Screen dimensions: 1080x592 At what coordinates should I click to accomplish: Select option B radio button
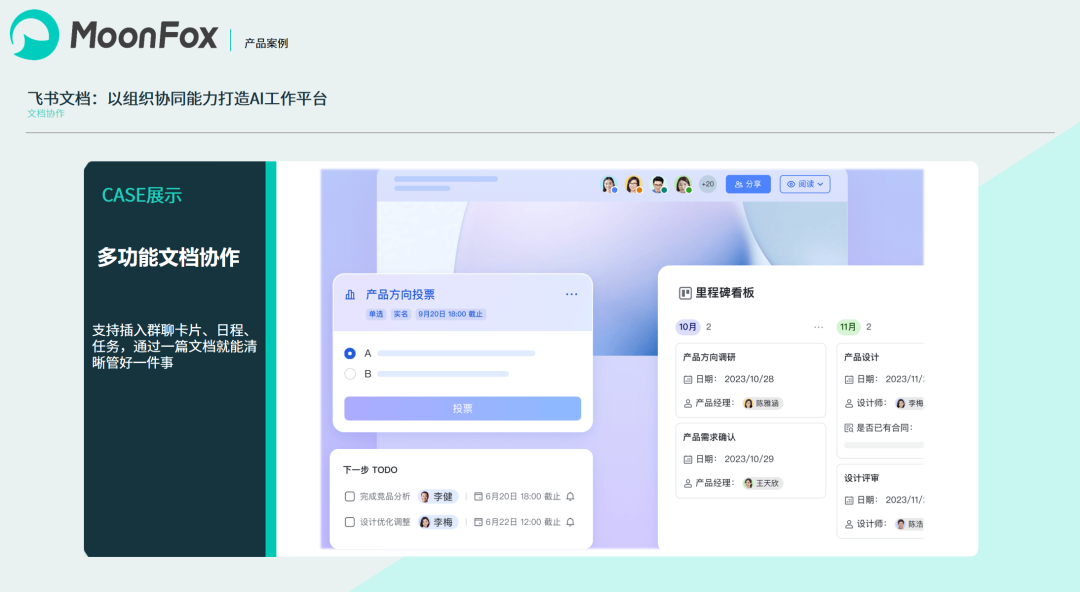(350, 374)
